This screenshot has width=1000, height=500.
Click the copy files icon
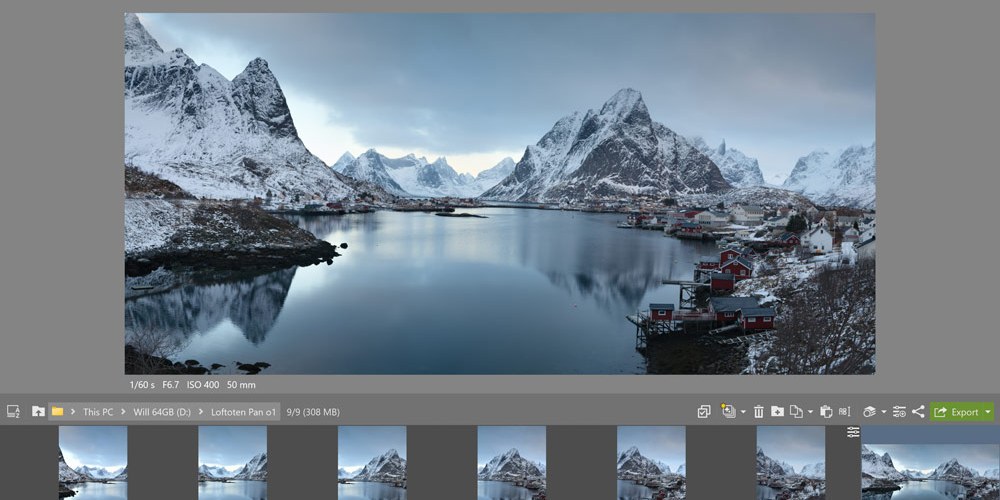(796, 412)
